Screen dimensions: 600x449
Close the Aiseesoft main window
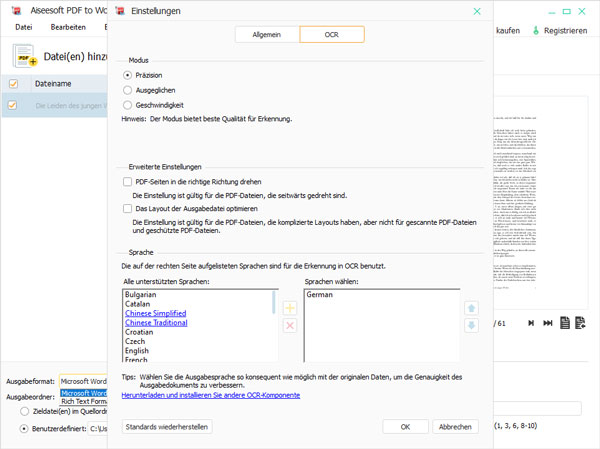pyautogui.click(x=582, y=11)
